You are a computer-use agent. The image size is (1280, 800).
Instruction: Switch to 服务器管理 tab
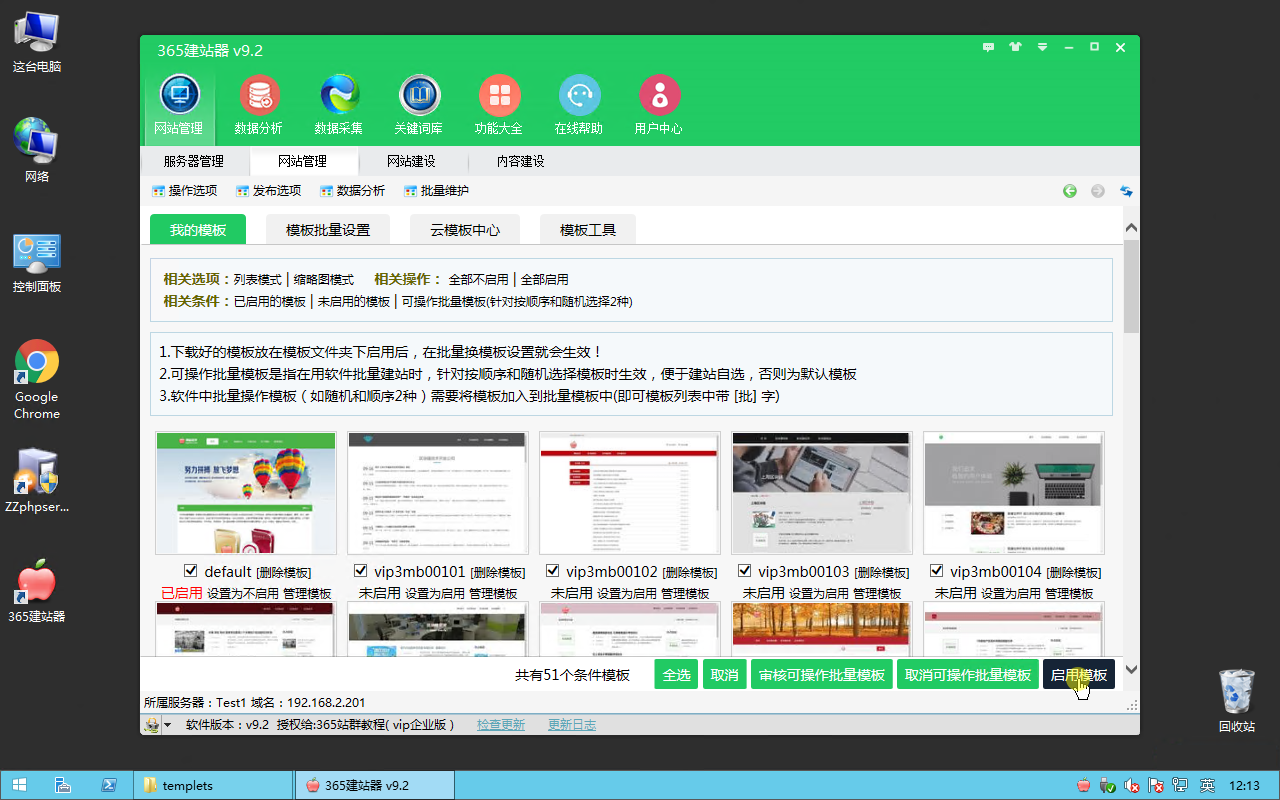tap(193, 161)
